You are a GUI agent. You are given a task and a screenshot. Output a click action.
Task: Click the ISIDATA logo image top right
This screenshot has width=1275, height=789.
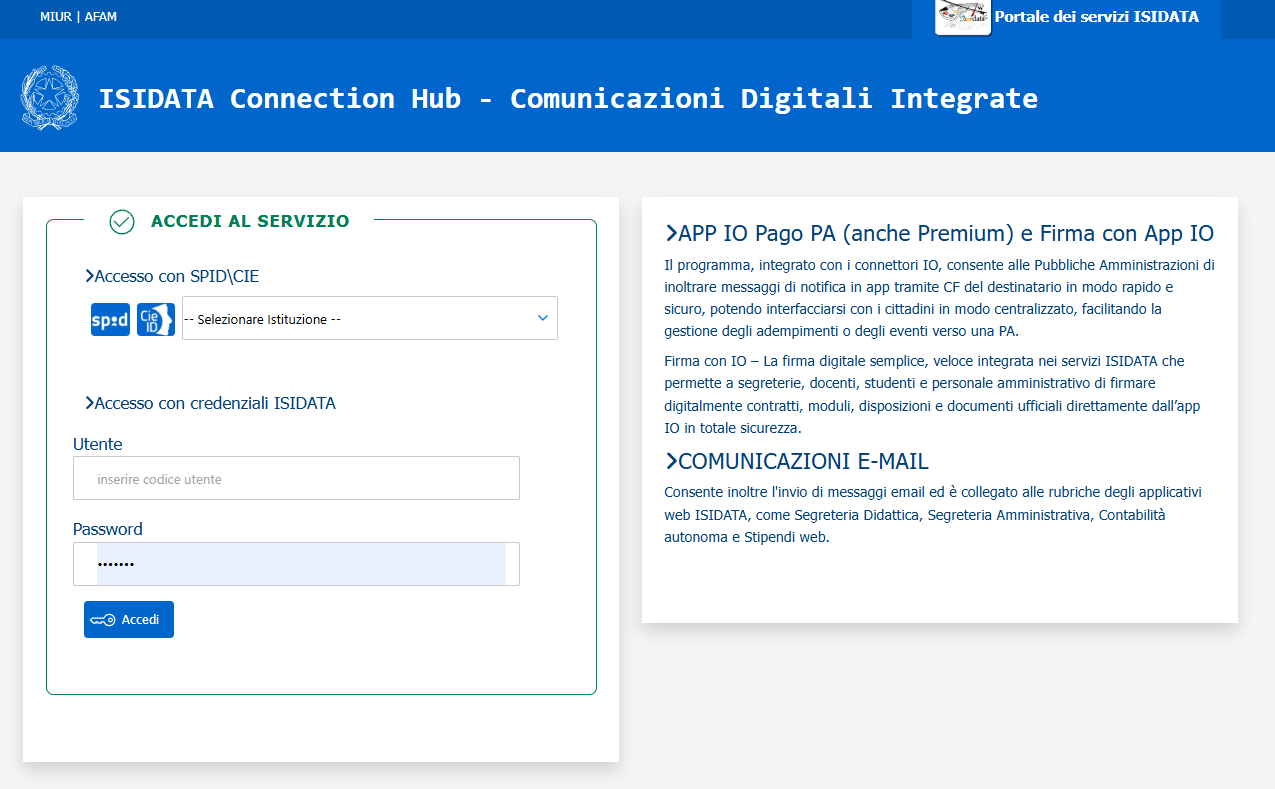[x=962, y=17]
